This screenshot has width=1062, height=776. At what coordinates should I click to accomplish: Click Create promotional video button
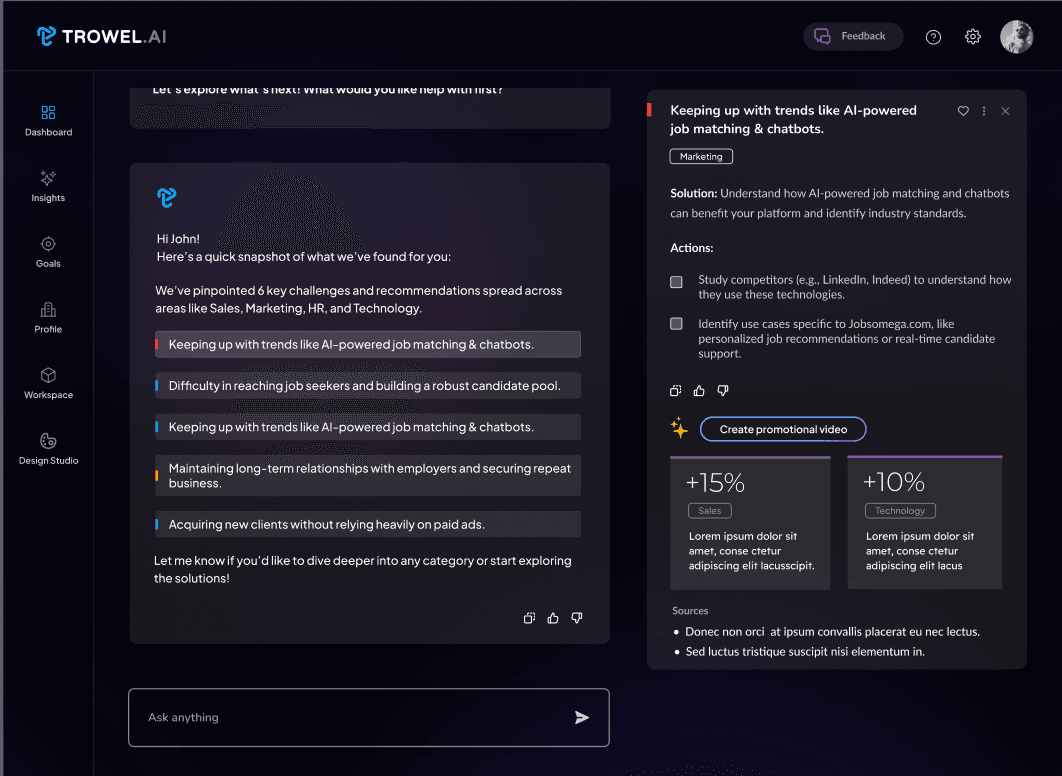point(783,429)
